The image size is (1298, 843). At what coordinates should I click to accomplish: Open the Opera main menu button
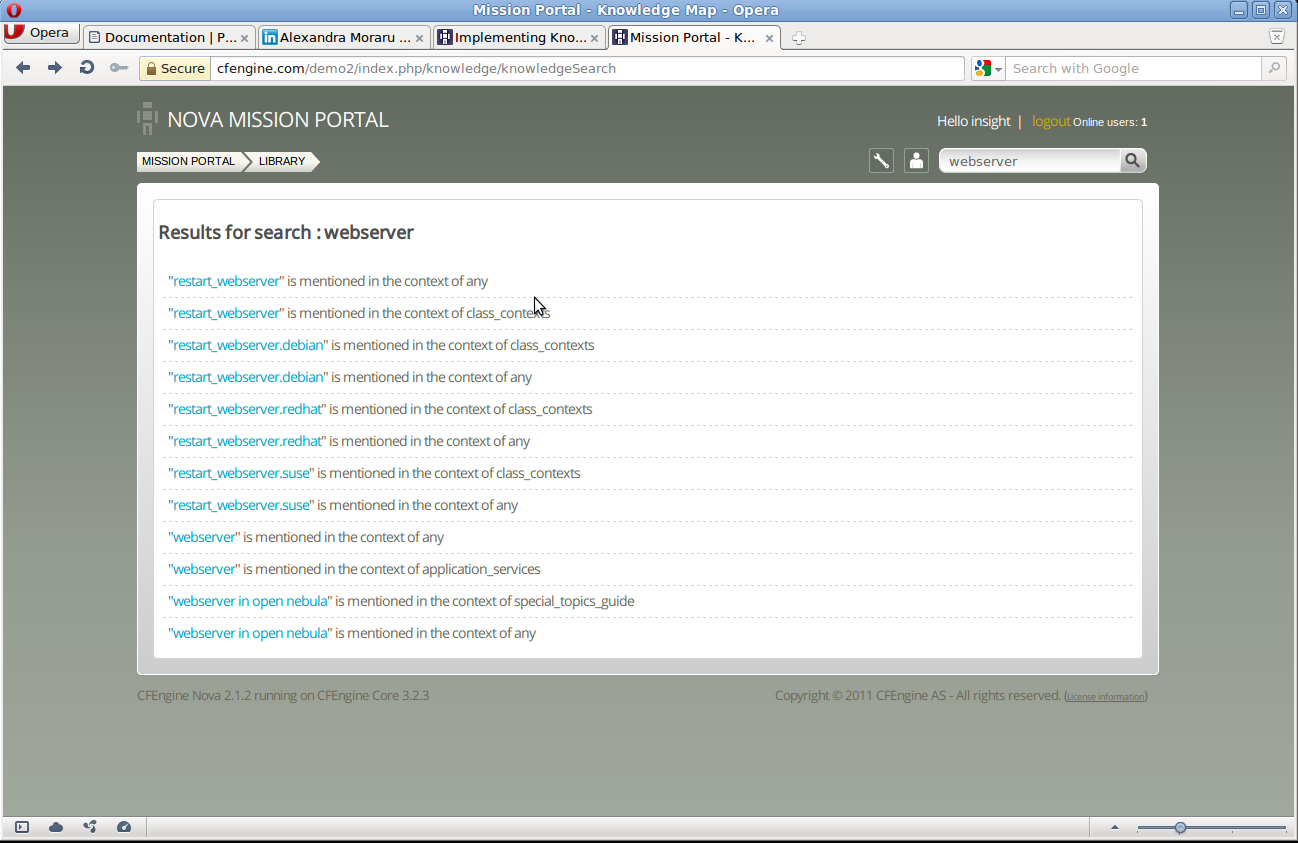pos(41,32)
